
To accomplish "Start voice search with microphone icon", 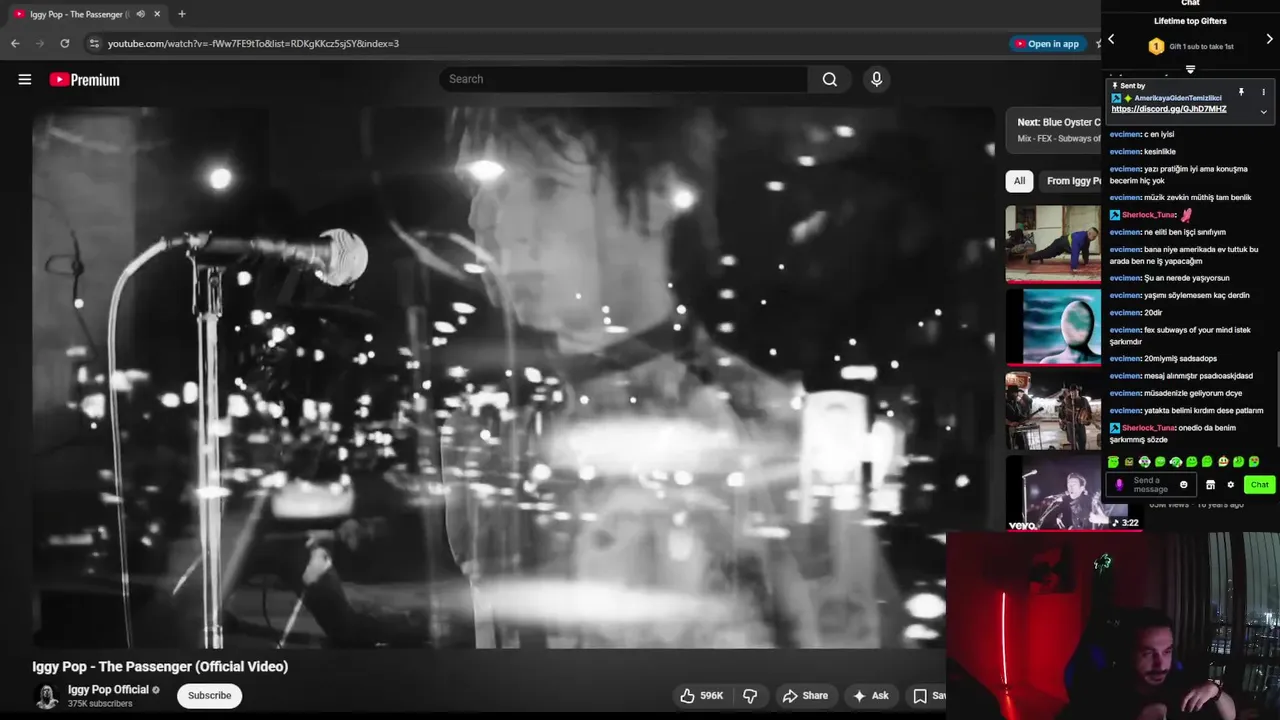I will [877, 79].
